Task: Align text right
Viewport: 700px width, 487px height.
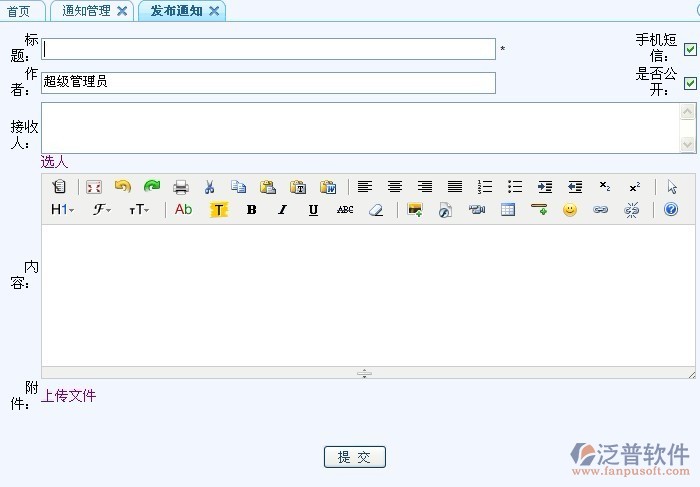Action: (x=425, y=187)
